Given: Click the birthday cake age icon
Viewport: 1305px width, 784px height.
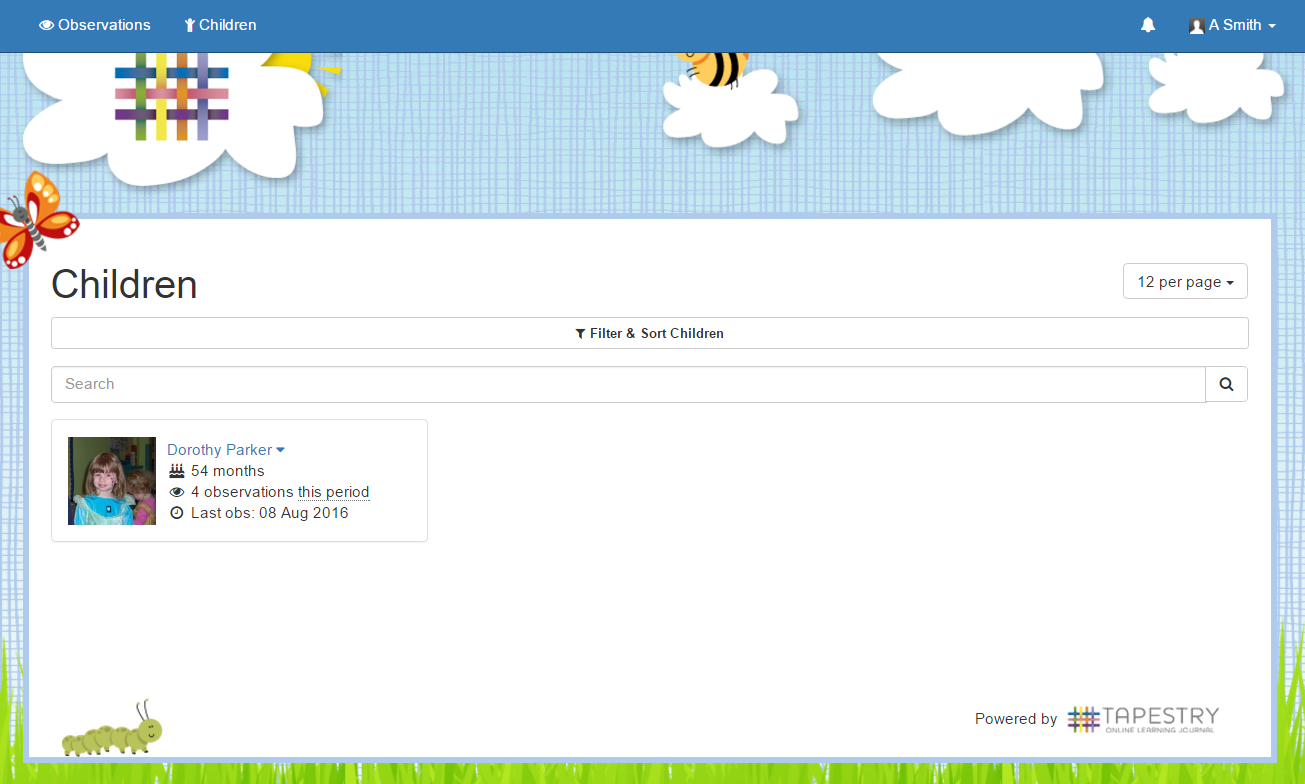Looking at the screenshot, I should [x=177, y=471].
